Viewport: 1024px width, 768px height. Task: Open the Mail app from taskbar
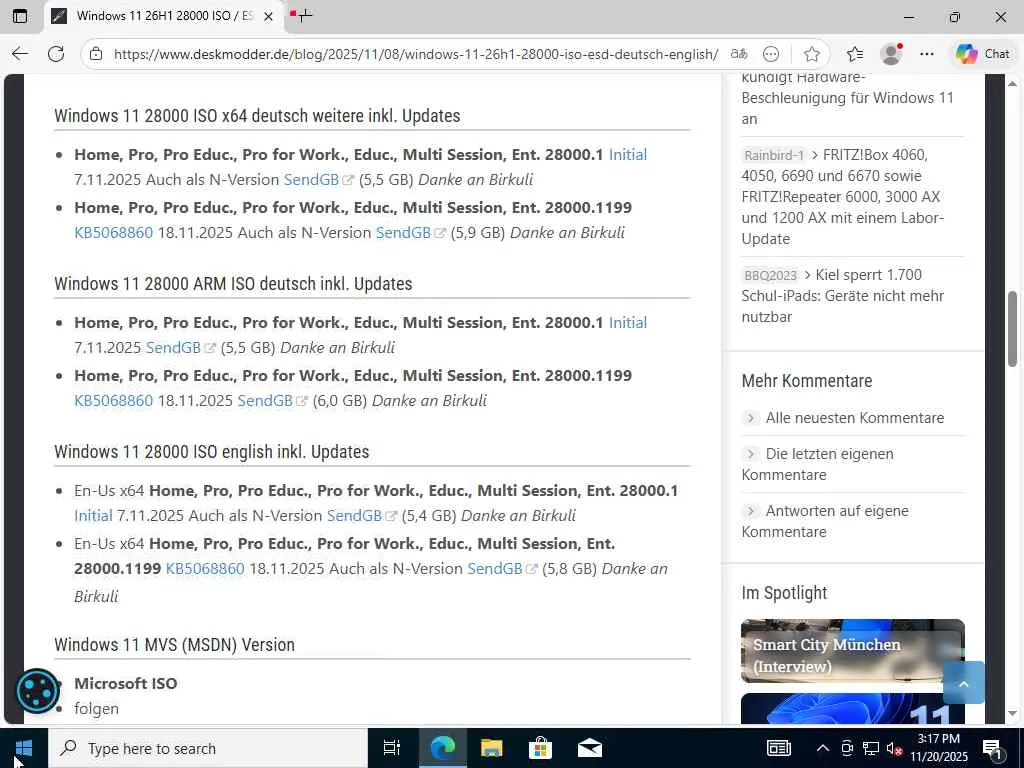(x=590, y=748)
